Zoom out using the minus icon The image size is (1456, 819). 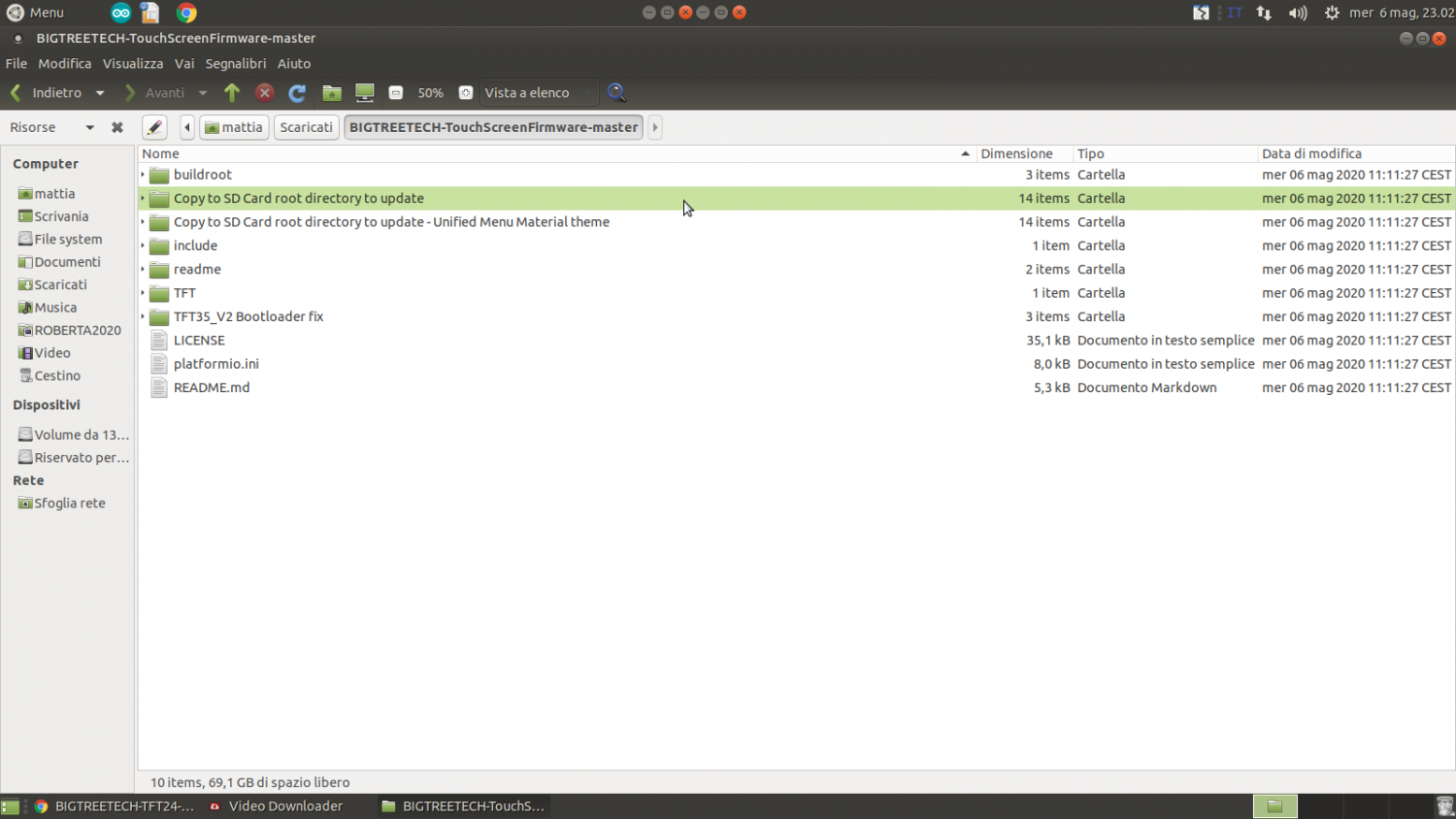coord(396,92)
